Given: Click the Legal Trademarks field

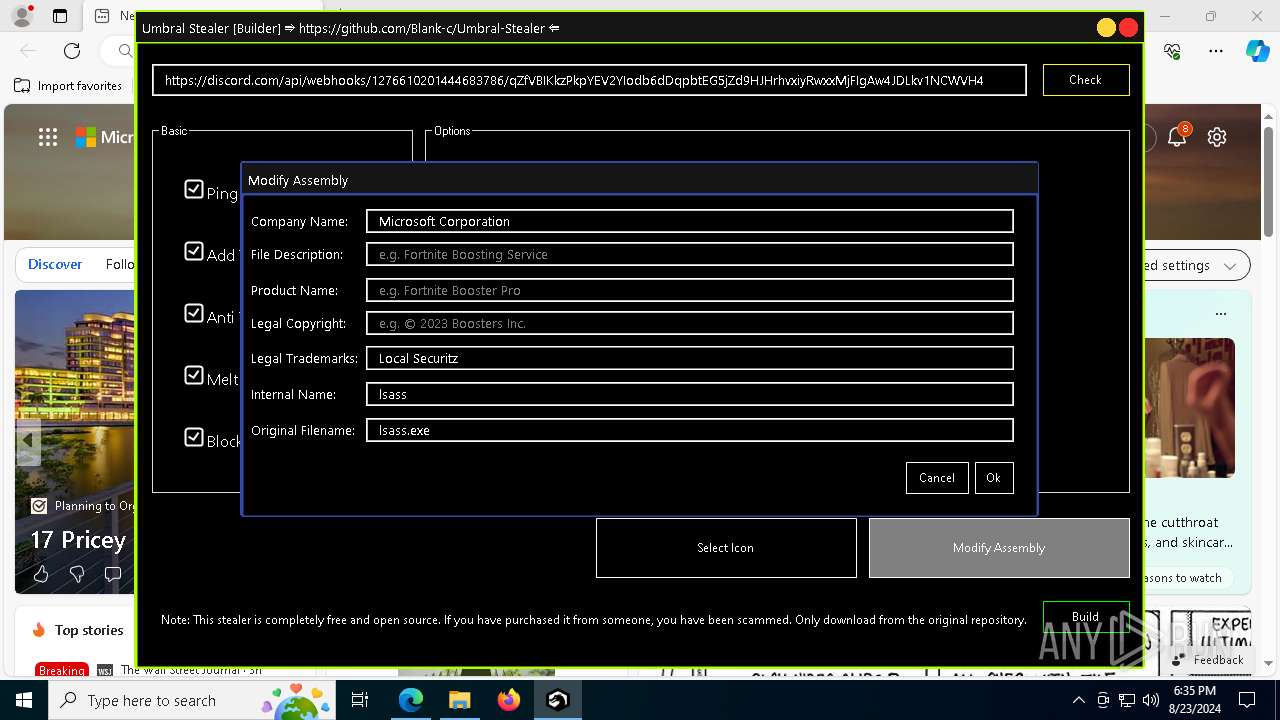Looking at the screenshot, I should [690, 358].
